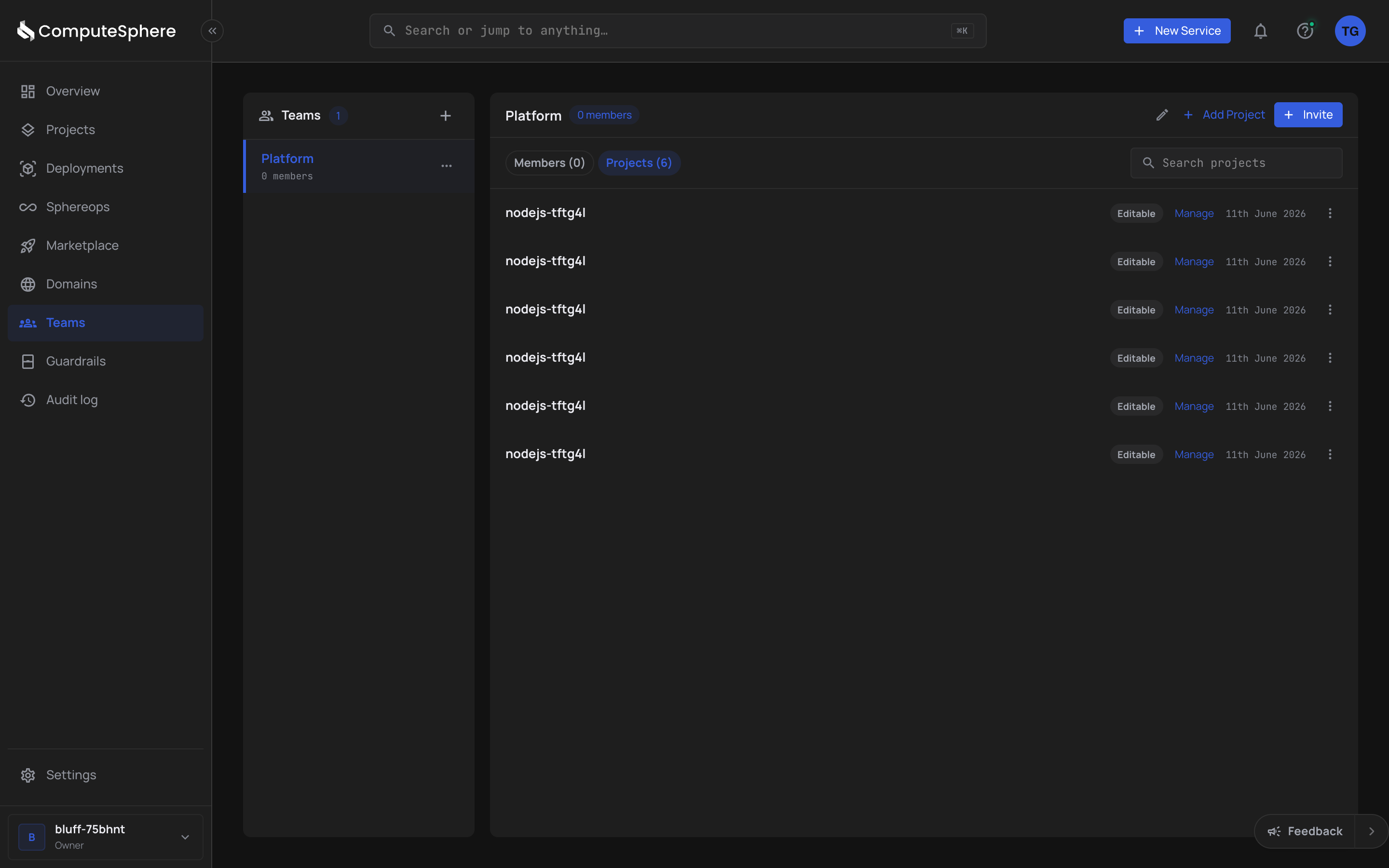The width and height of the screenshot is (1389, 868).
Task: Click the ComputeSphere logo
Action: 96,31
